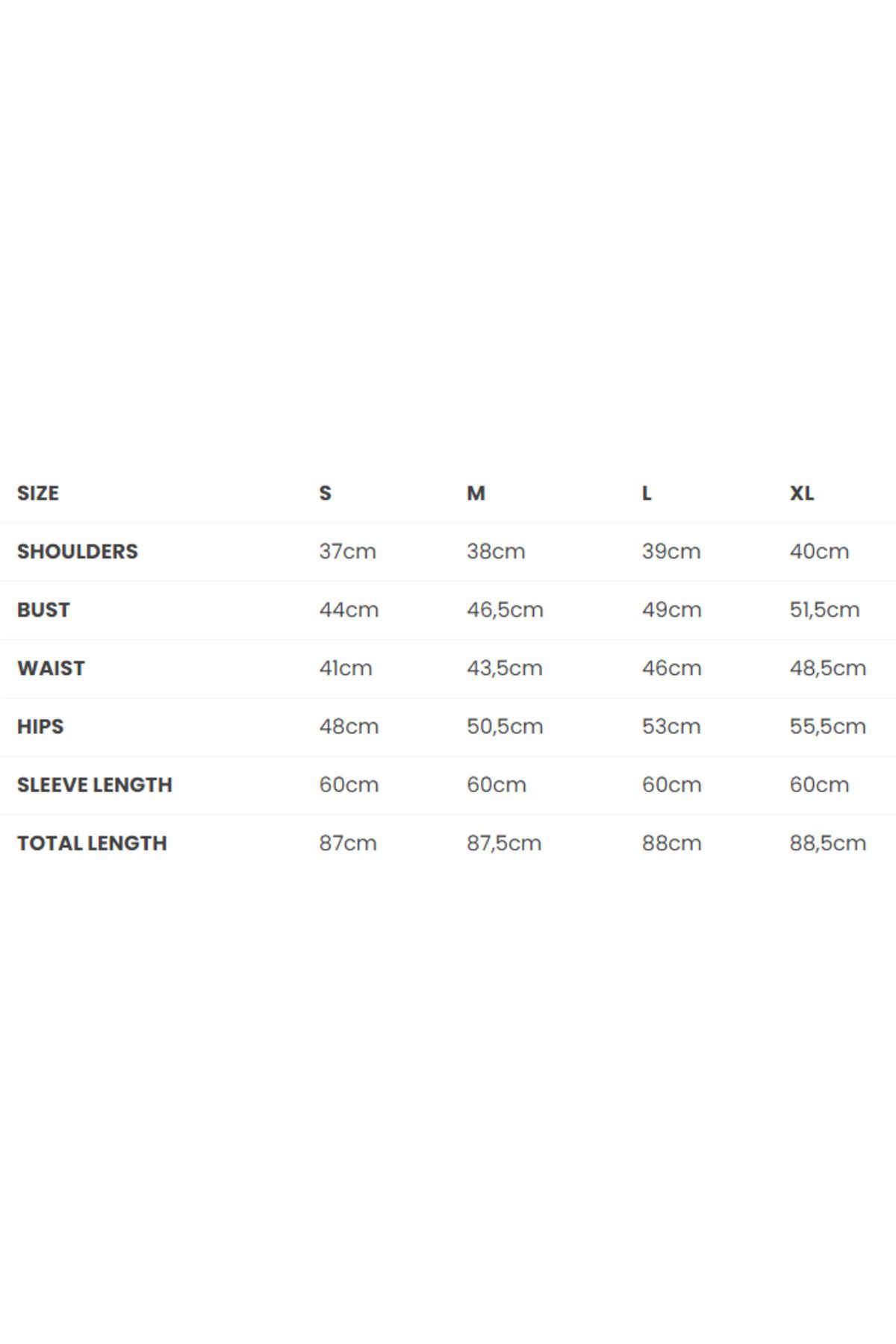The image size is (896, 1344).
Task: Select the L size column header
Action: [647, 494]
